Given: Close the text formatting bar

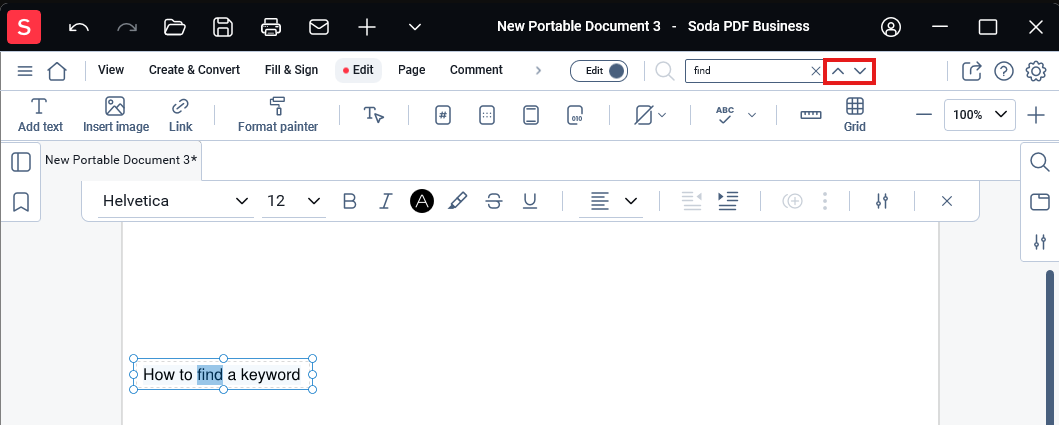Looking at the screenshot, I should click(947, 201).
